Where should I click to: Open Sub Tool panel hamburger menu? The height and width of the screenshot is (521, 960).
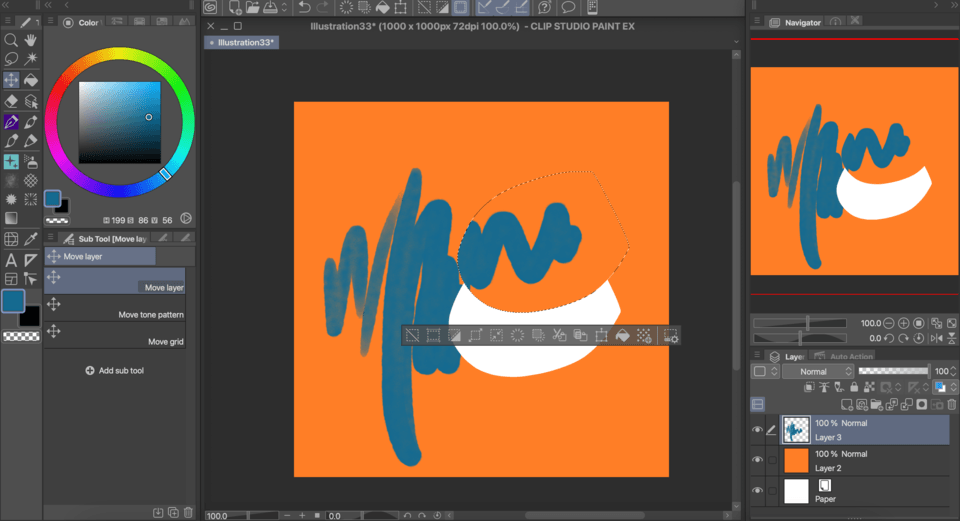(x=51, y=238)
